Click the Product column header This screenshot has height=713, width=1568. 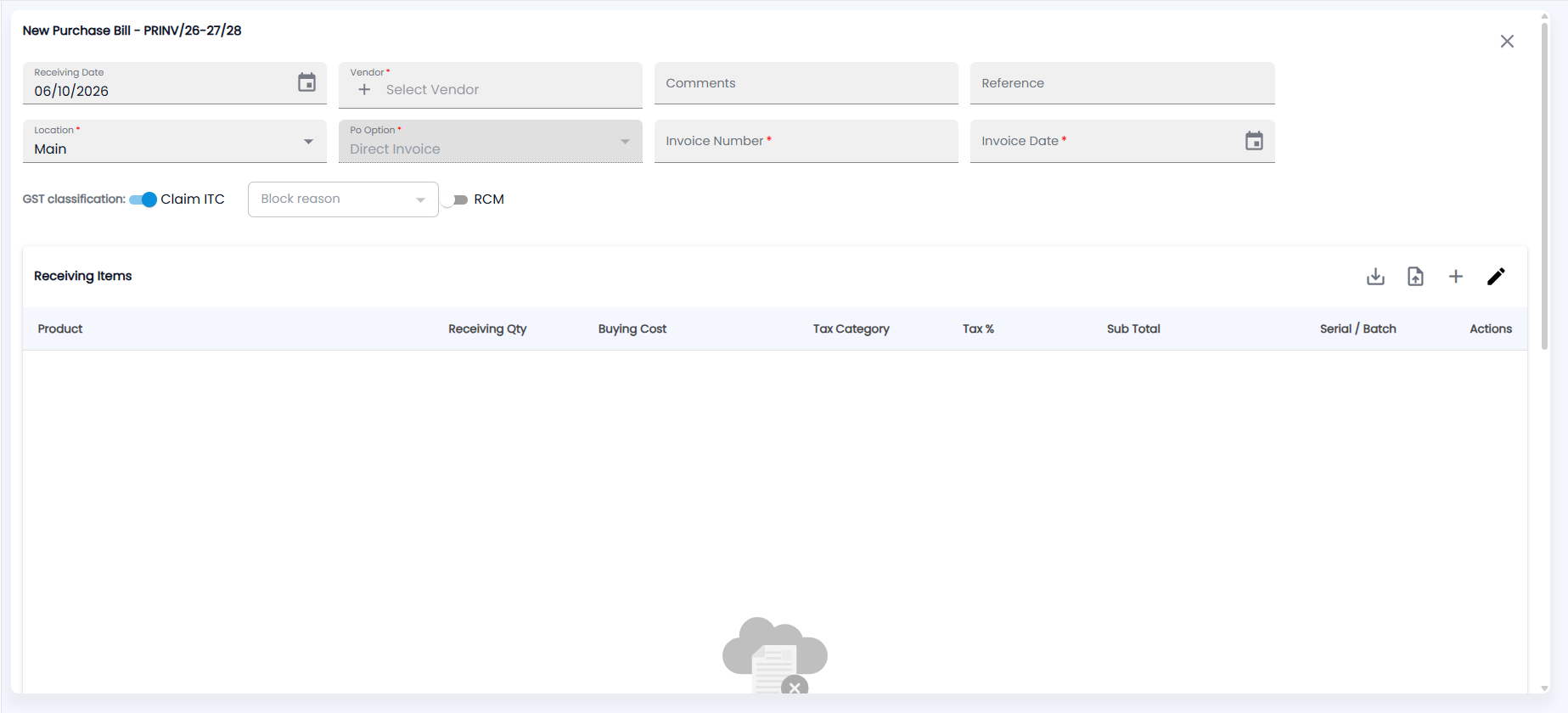tap(60, 328)
